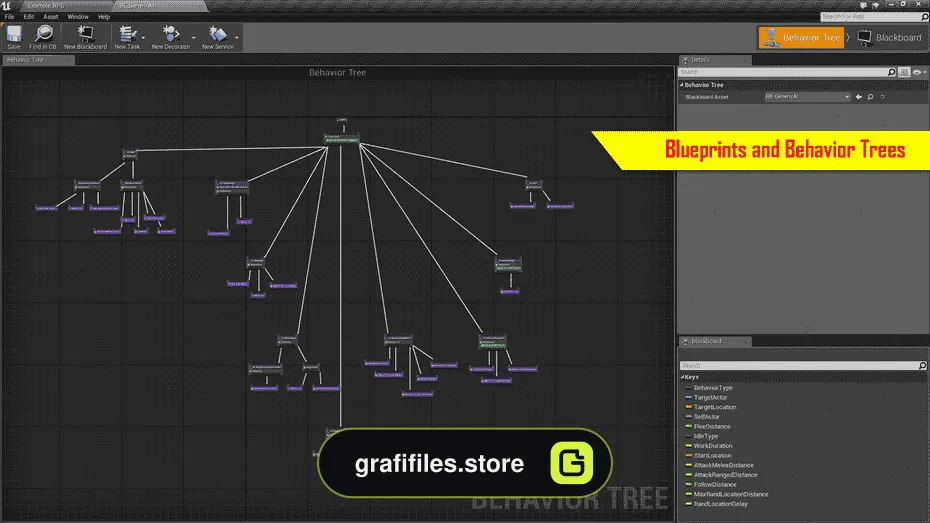Select the FollowDistance key
930x523 pixels.
pyautogui.click(x=715, y=484)
